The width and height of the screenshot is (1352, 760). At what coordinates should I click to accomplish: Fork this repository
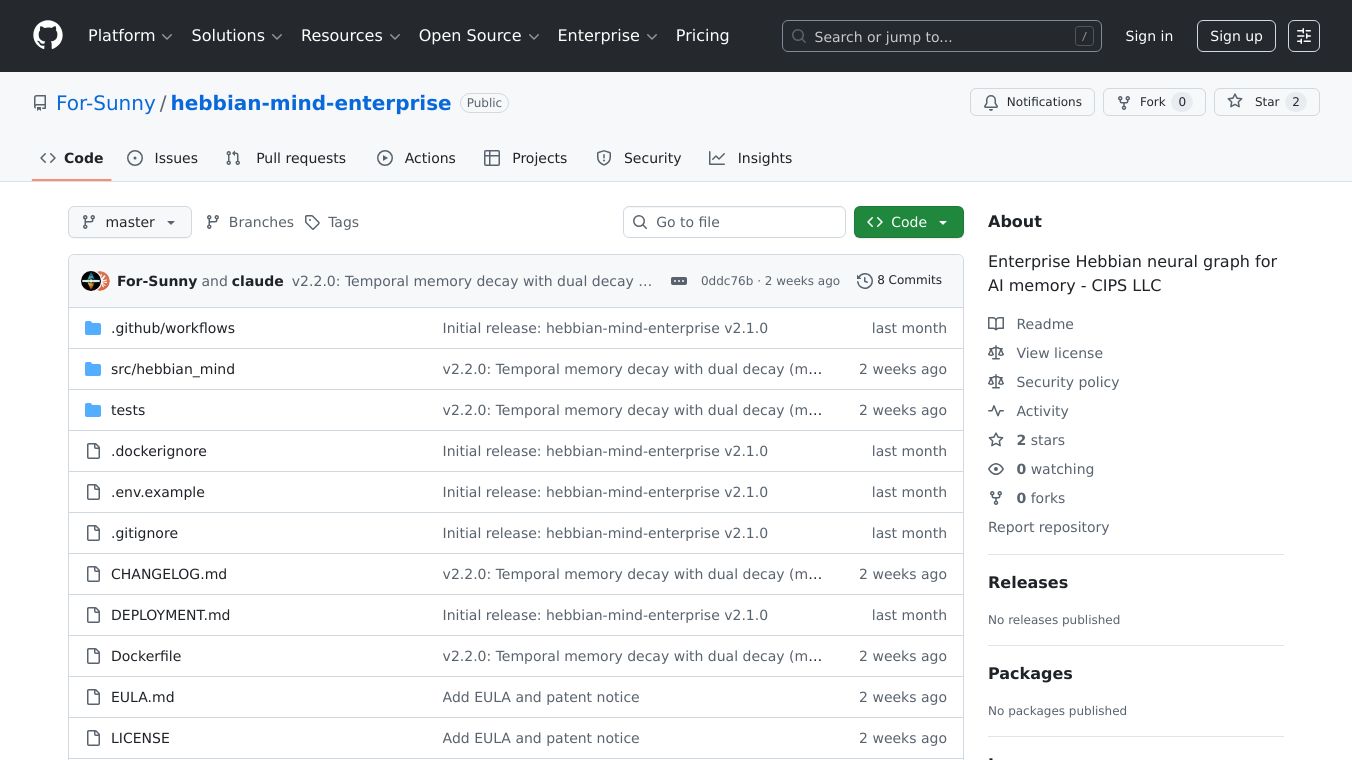[x=1153, y=102]
